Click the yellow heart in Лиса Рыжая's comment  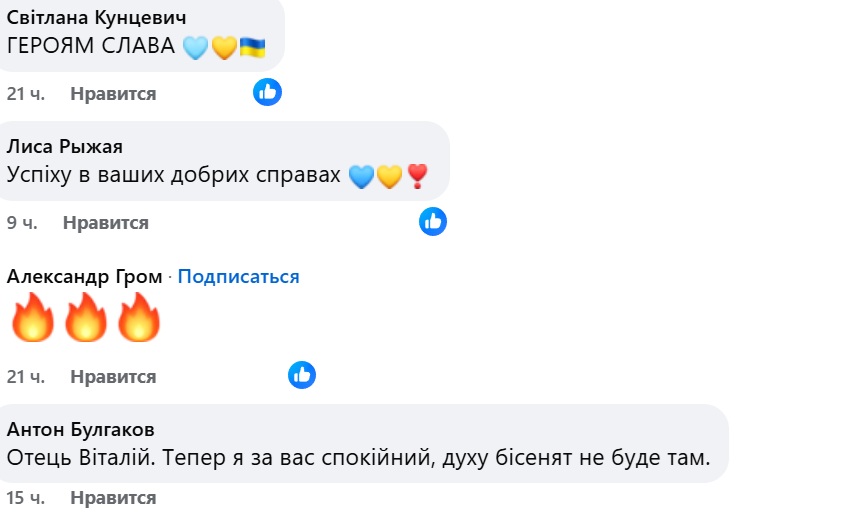[x=389, y=177]
